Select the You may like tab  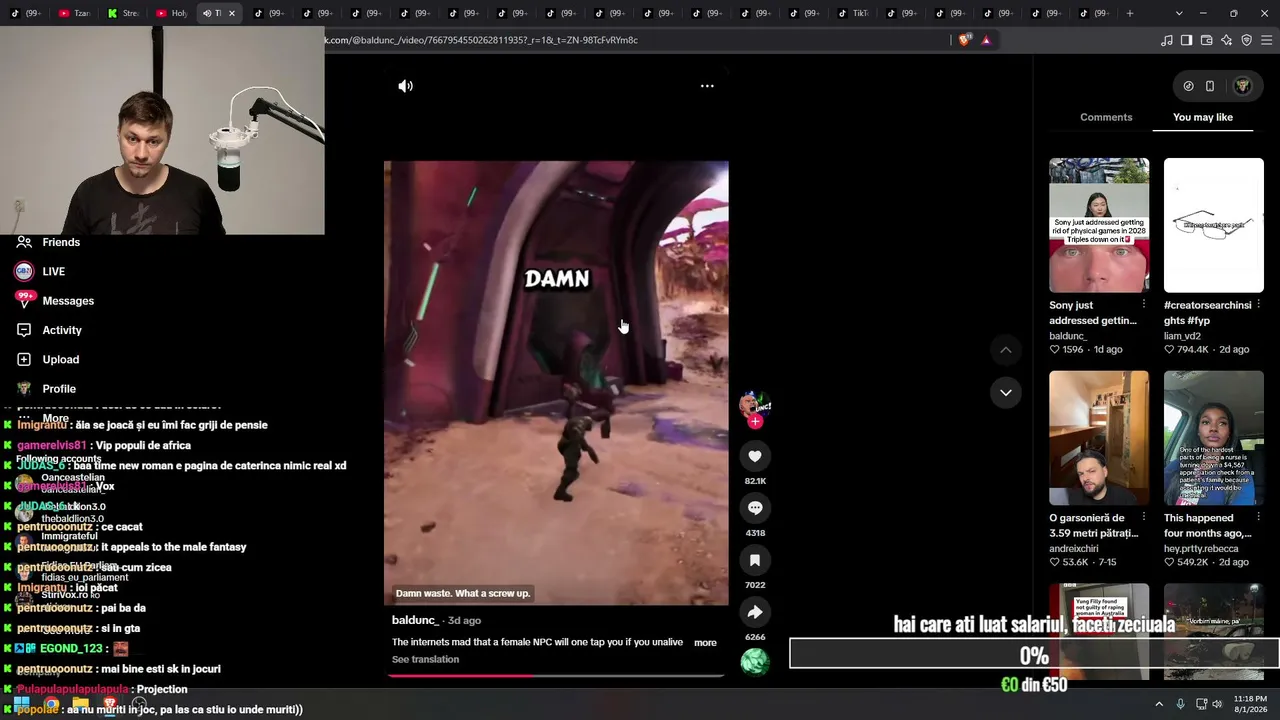1203,117
